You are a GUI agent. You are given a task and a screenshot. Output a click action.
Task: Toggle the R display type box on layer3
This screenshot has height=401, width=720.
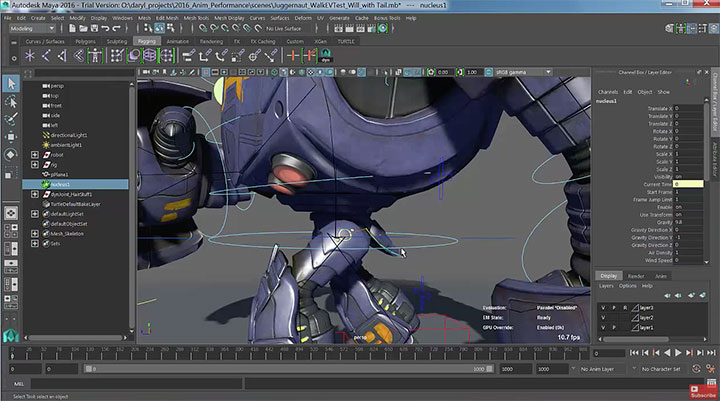pyautogui.click(x=625, y=308)
